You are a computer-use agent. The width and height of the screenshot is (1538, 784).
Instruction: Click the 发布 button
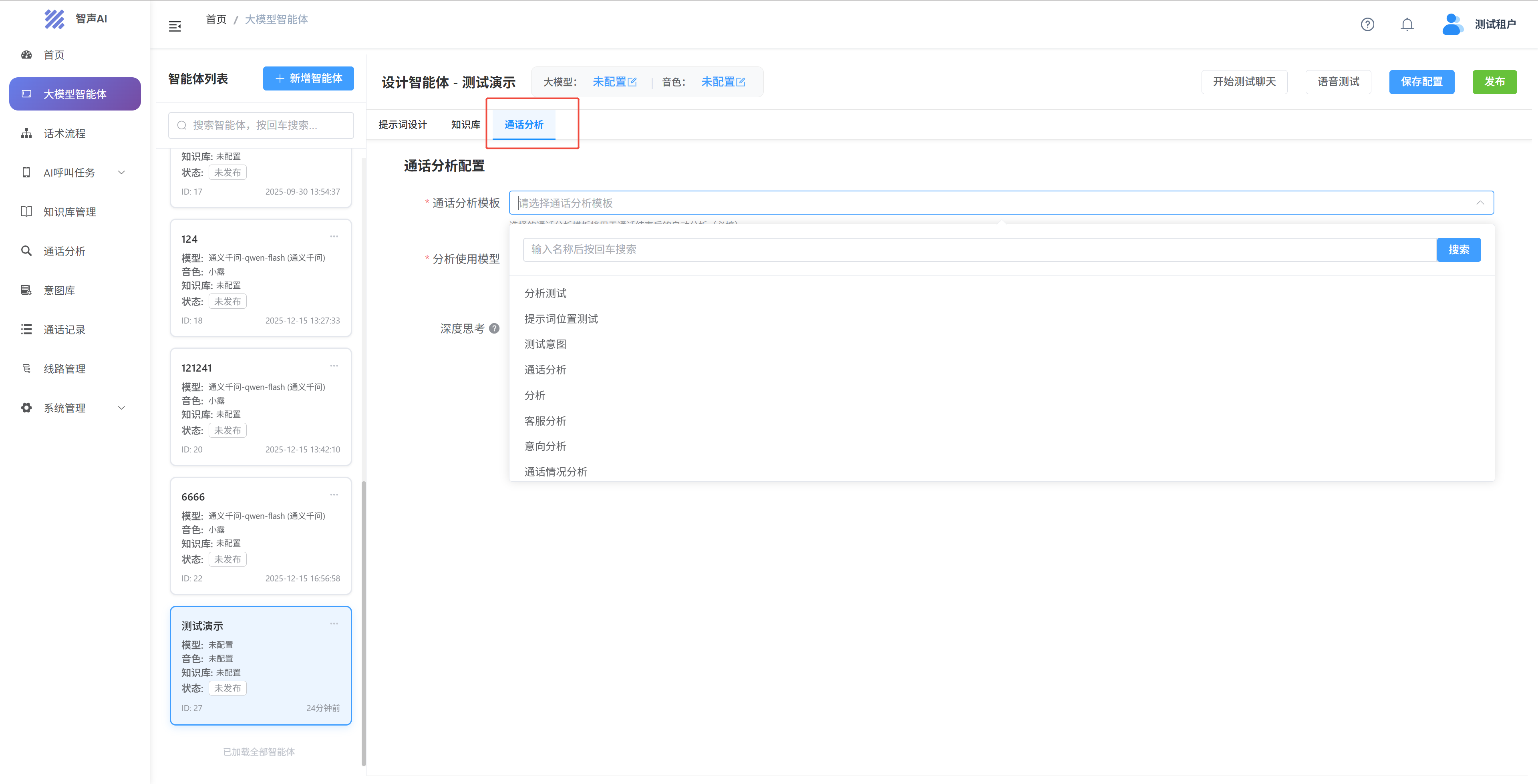click(x=1495, y=82)
